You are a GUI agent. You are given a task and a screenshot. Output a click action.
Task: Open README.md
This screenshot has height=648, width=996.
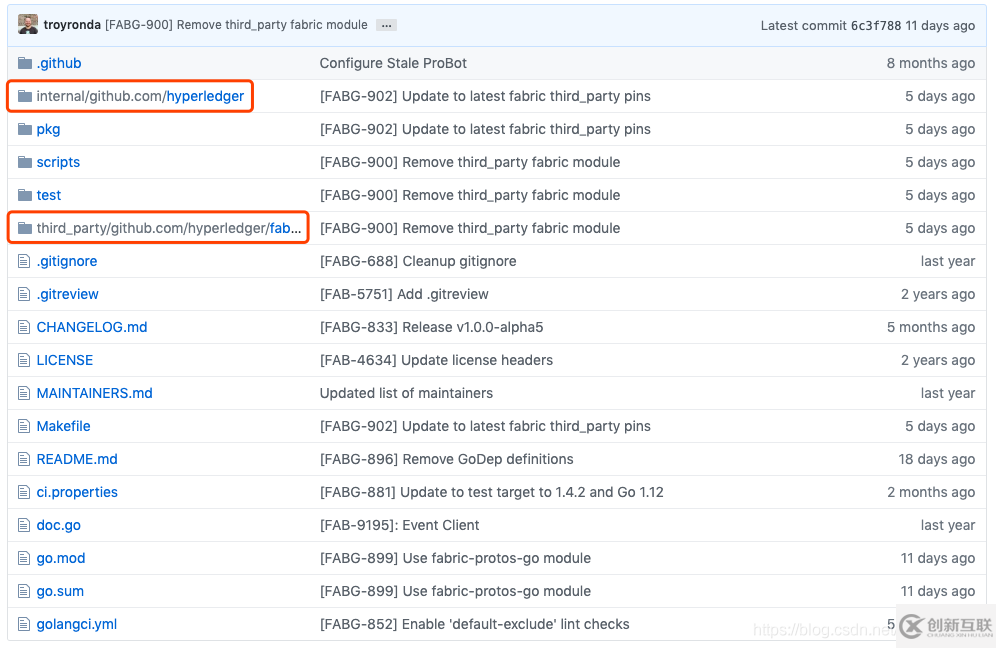[x=77, y=459]
